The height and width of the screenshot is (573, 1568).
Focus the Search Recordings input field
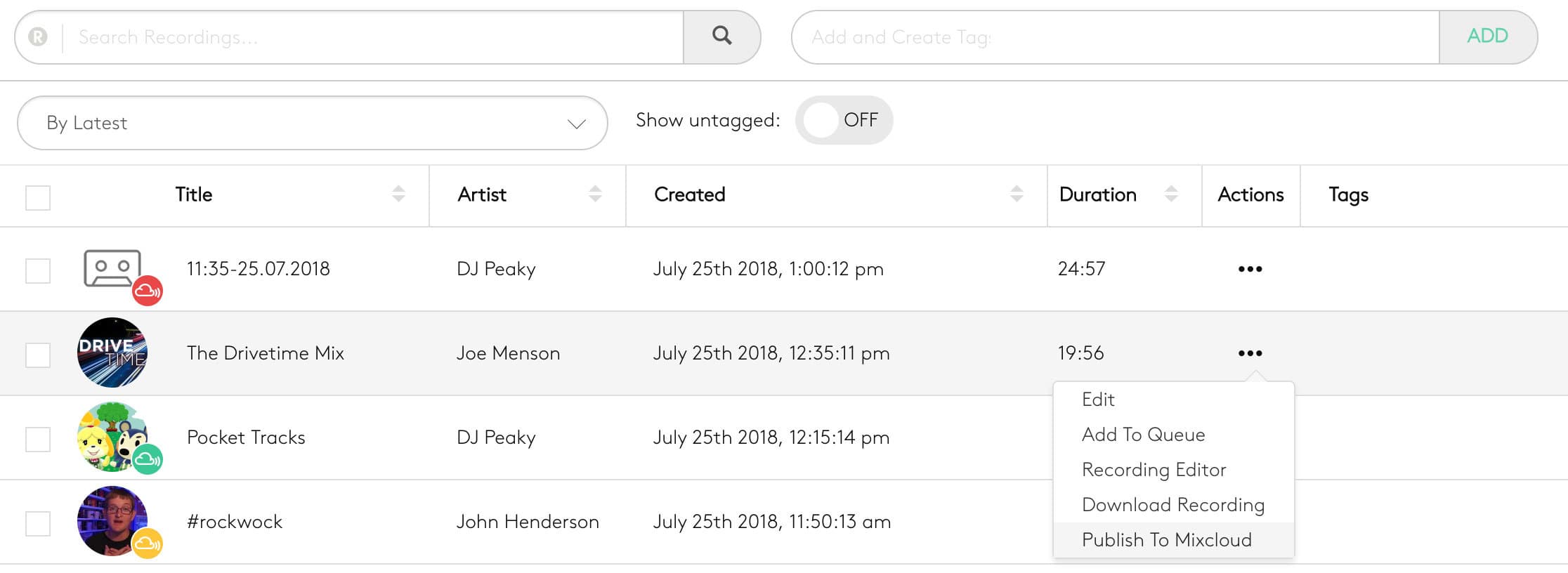(x=372, y=37)
